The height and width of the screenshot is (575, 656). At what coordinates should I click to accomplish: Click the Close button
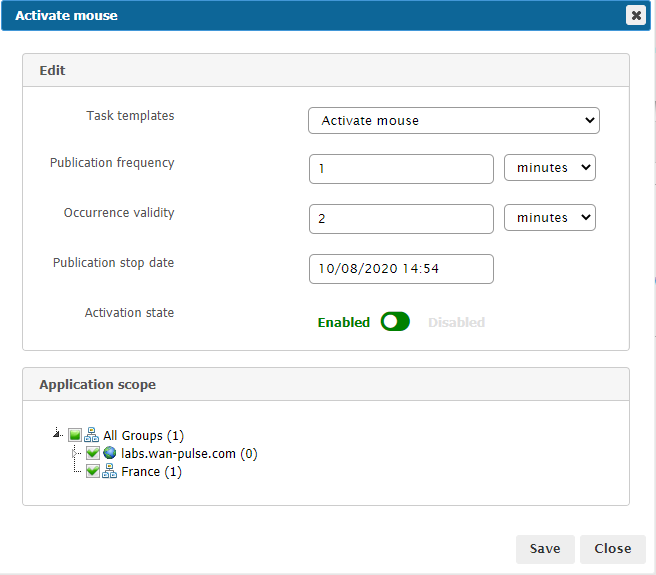612,549
